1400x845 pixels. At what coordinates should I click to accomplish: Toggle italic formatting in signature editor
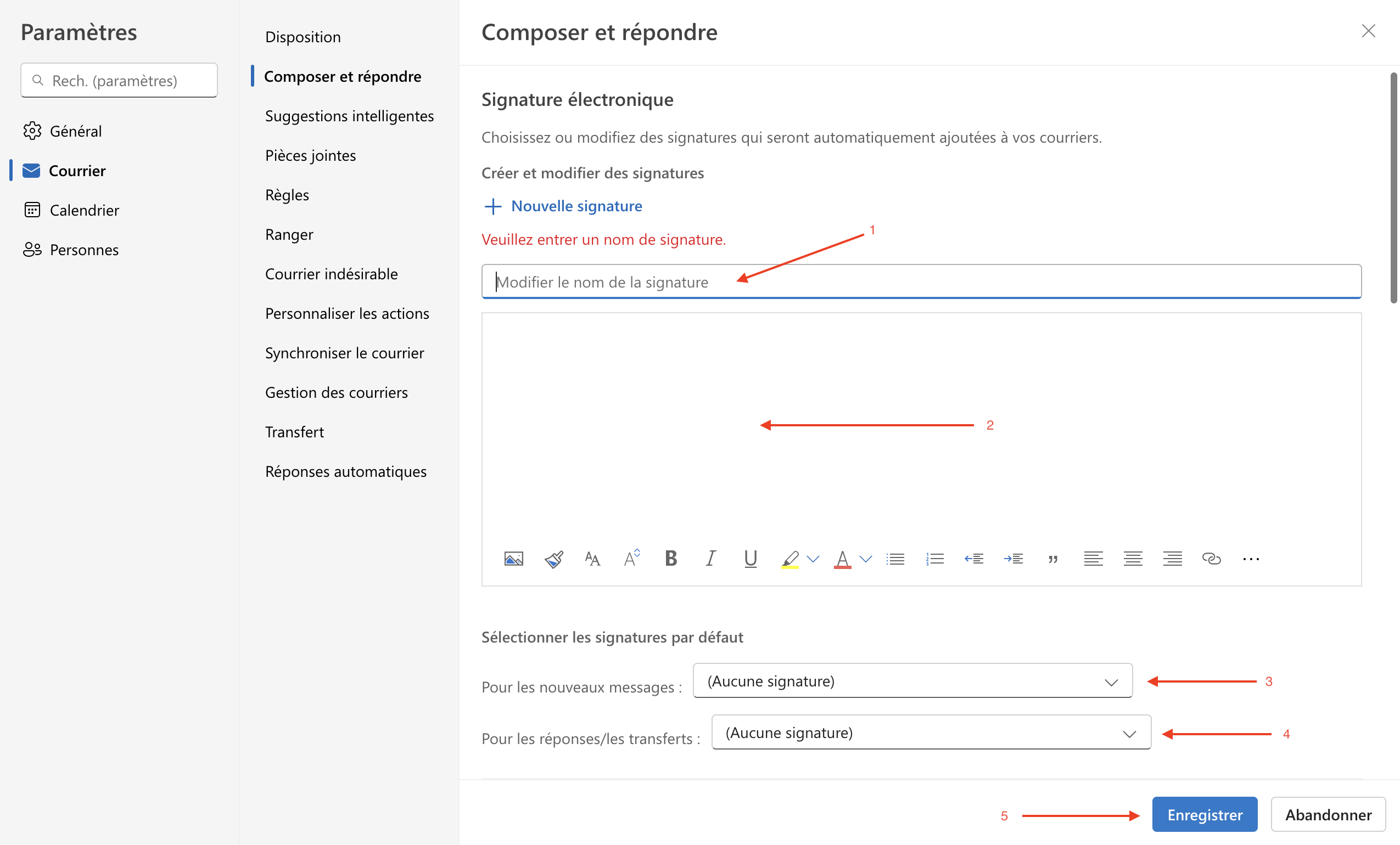710,559
